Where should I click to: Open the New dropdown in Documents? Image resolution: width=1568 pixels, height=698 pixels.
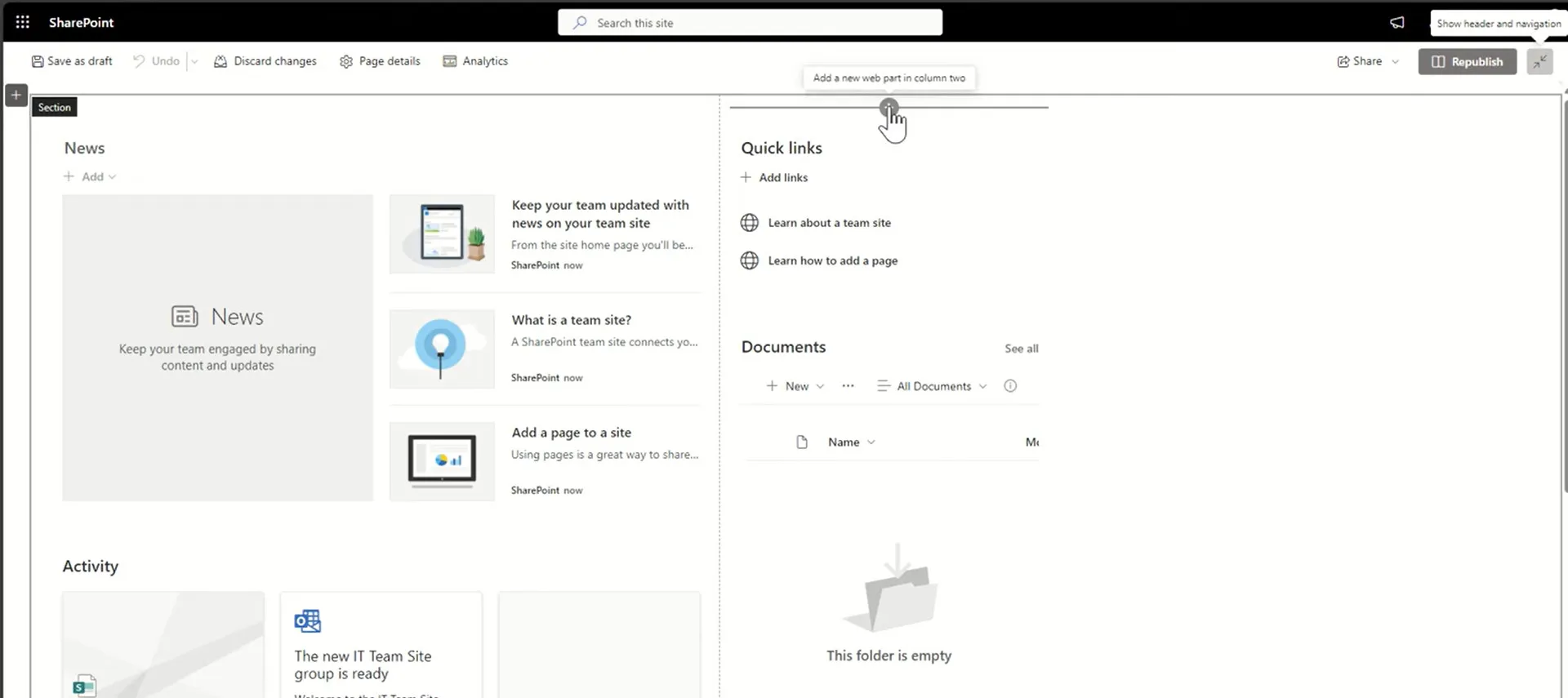[795, 386]
